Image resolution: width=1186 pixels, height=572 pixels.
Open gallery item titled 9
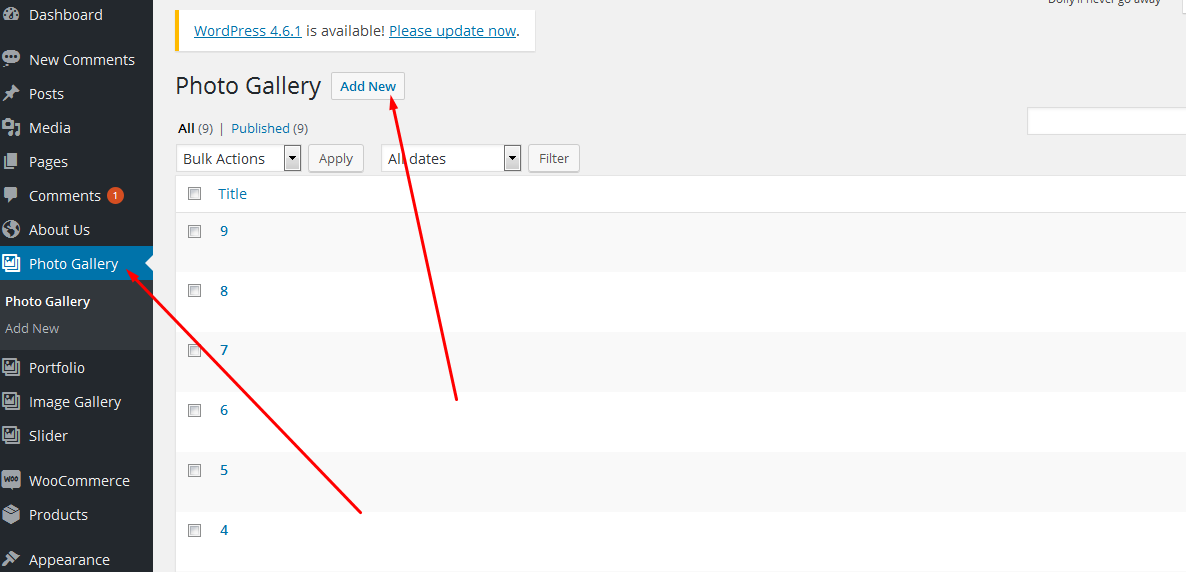pyautogui.click(x=224, y=231)
